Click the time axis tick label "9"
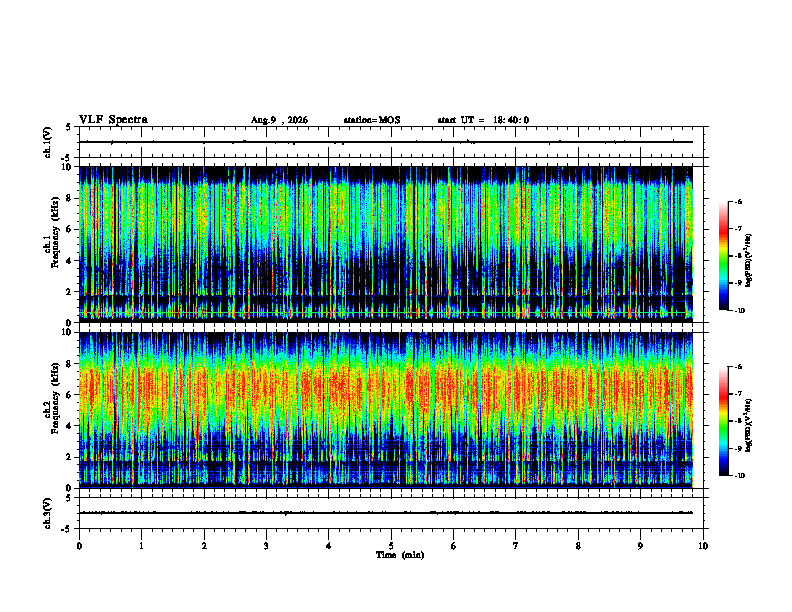Image resolution: width=792 pixels, height=612 pixels. tap(640, 546)
